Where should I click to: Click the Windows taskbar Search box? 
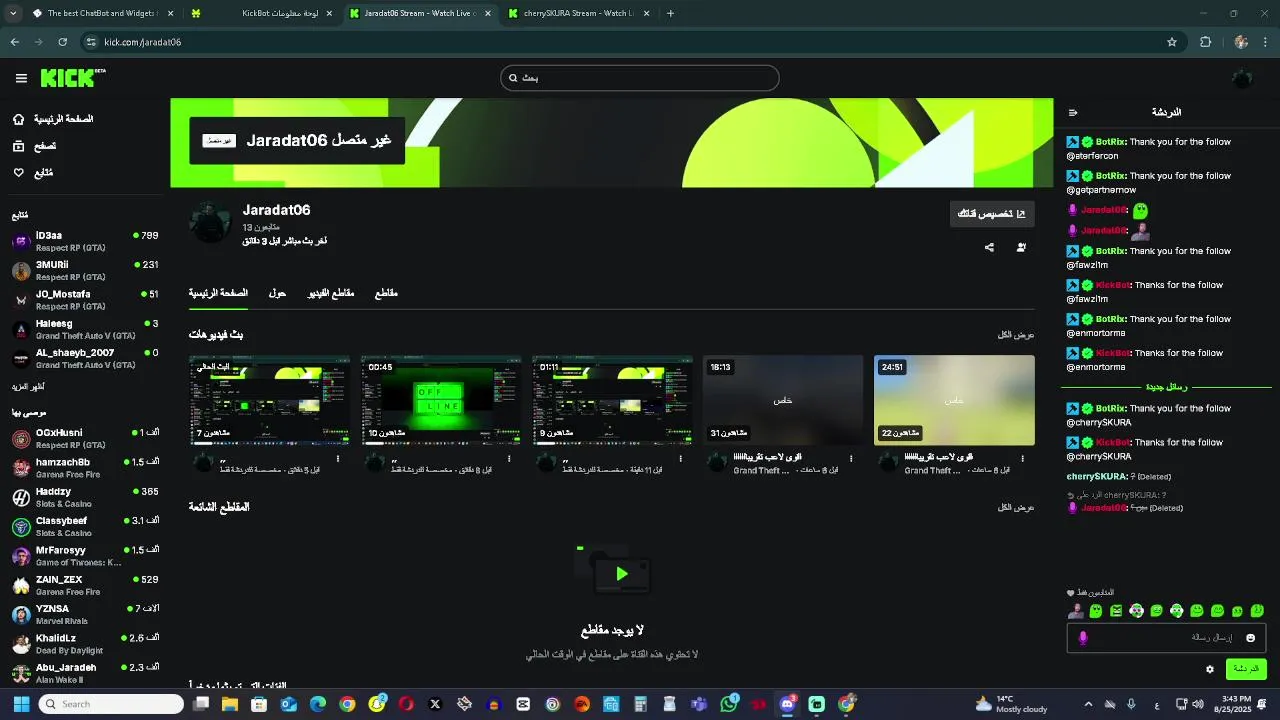tap(111, 704)
